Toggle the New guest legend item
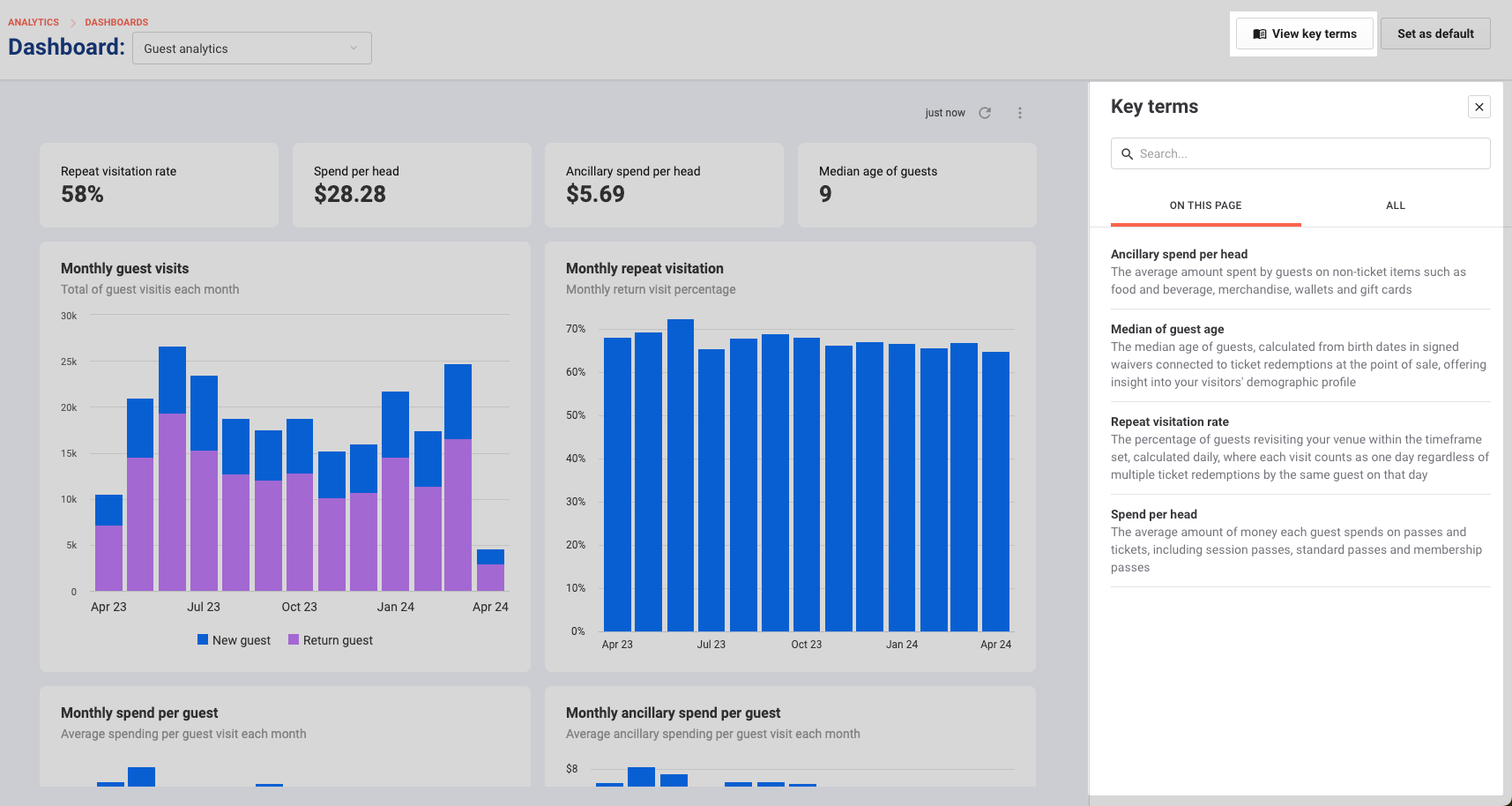 point(234,640)
